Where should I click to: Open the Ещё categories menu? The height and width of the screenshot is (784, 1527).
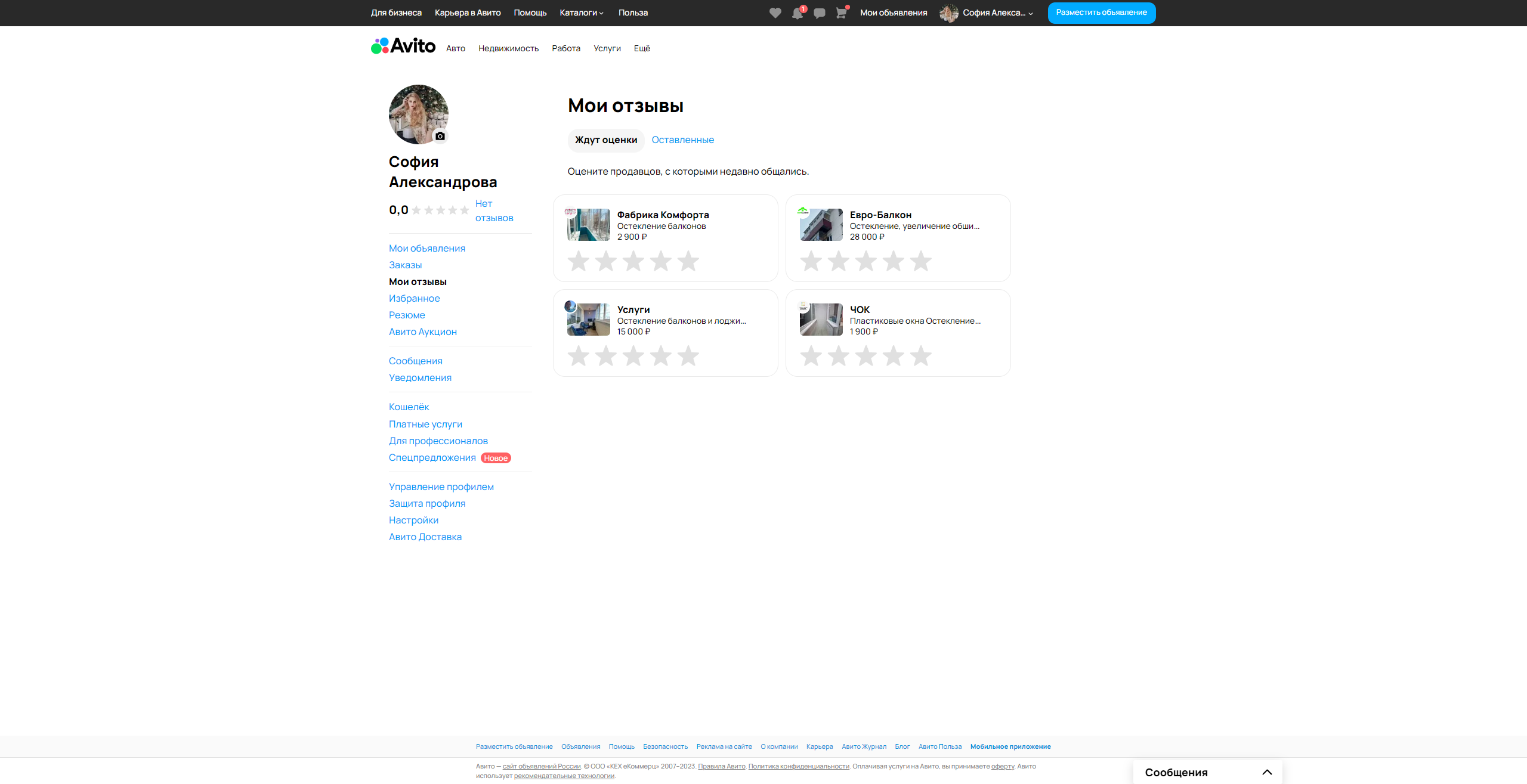click(642, 48)
